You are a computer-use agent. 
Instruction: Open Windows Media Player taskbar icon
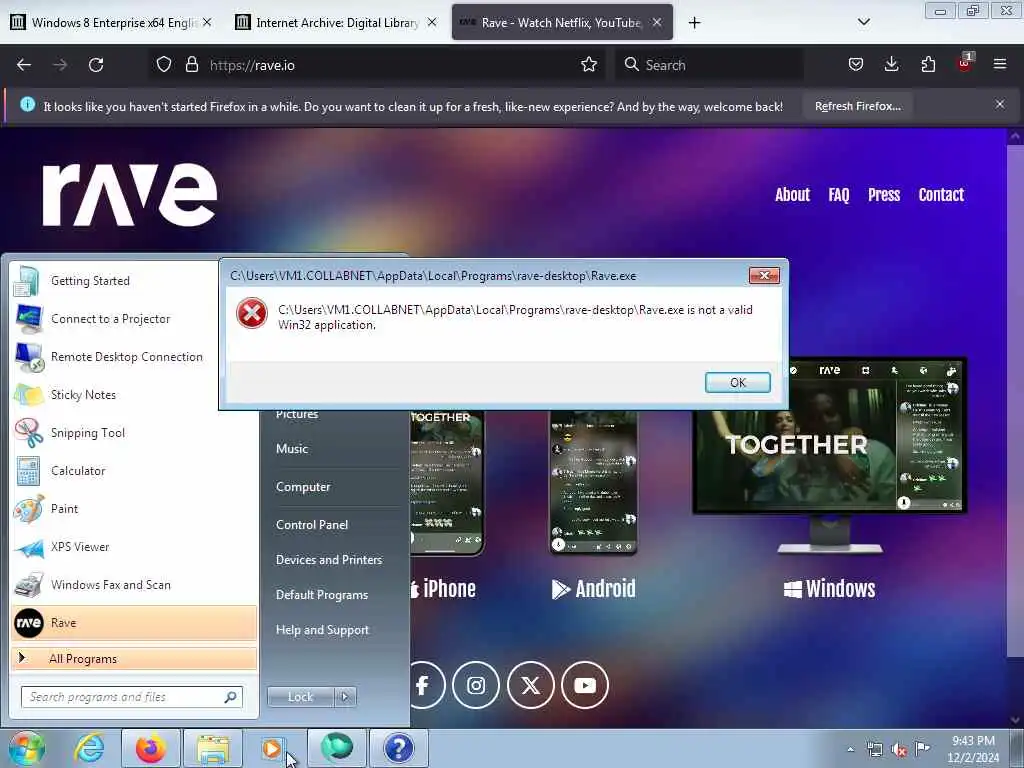click(272, 748)
